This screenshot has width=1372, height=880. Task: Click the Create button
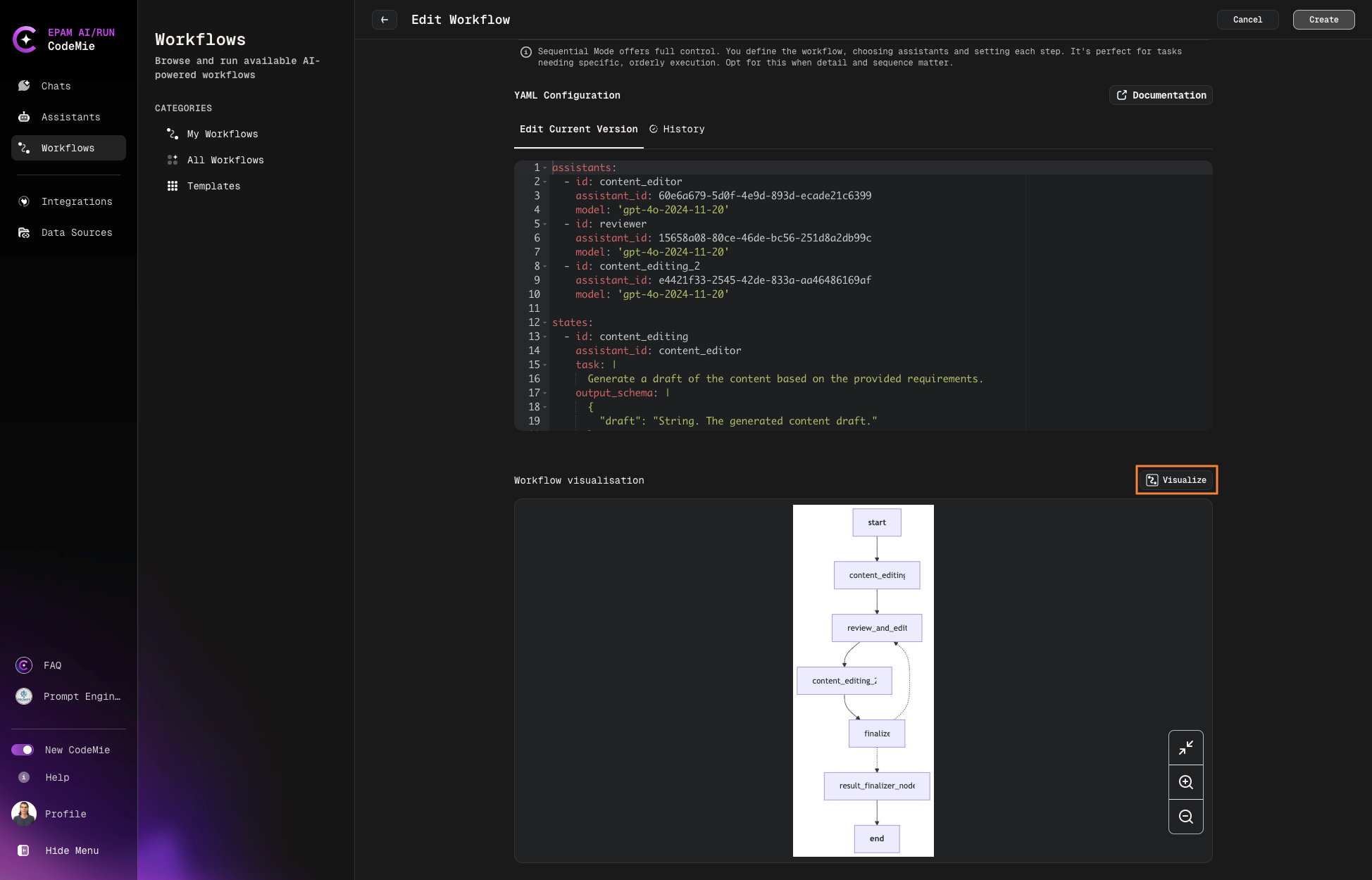(1323, 20)
